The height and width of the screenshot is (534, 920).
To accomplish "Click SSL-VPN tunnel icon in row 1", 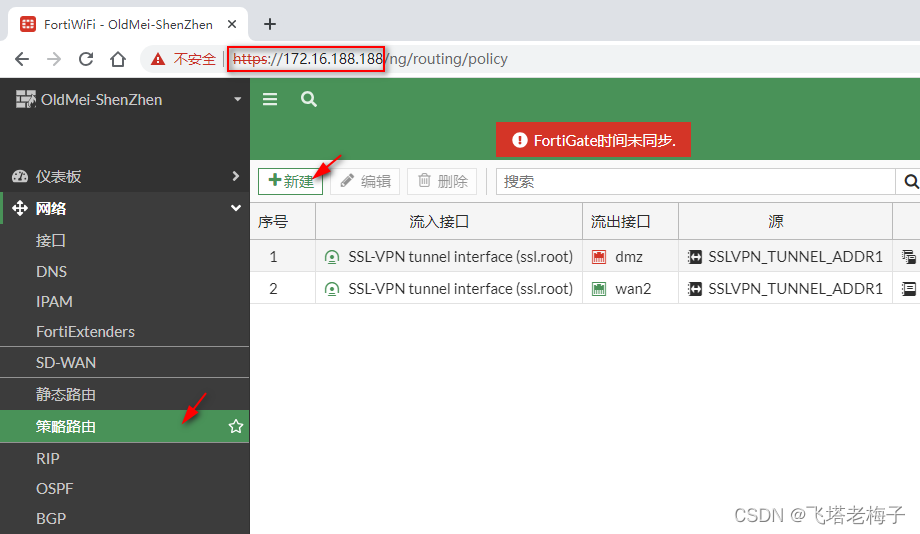I will click(332, 257).
